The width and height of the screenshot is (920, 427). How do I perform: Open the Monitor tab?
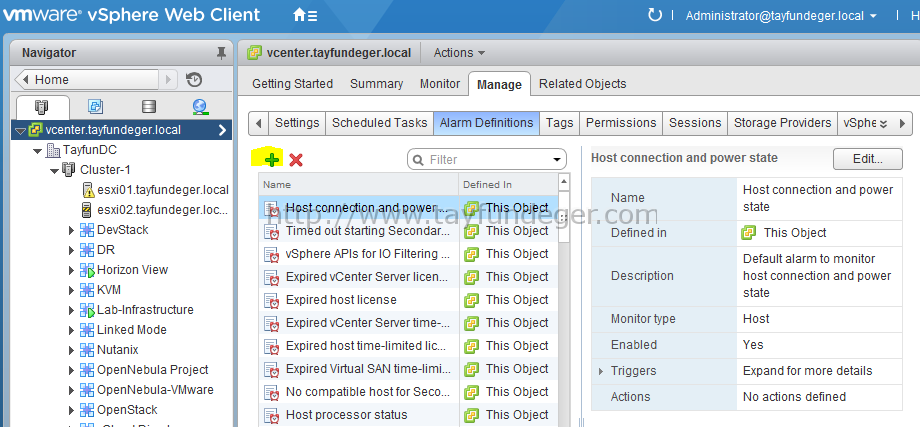[440, 84]
